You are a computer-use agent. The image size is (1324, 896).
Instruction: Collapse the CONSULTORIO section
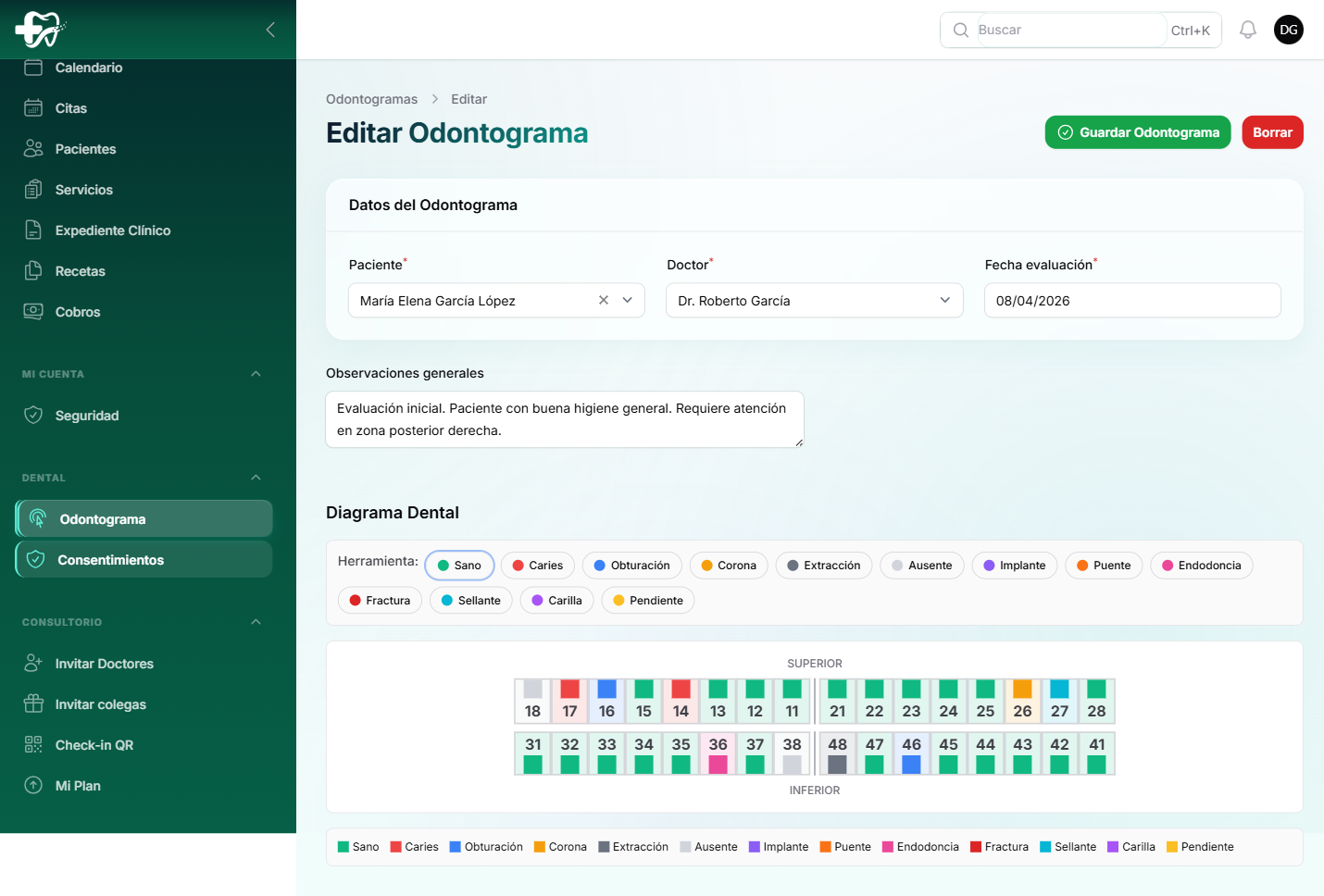coord(256,622)
